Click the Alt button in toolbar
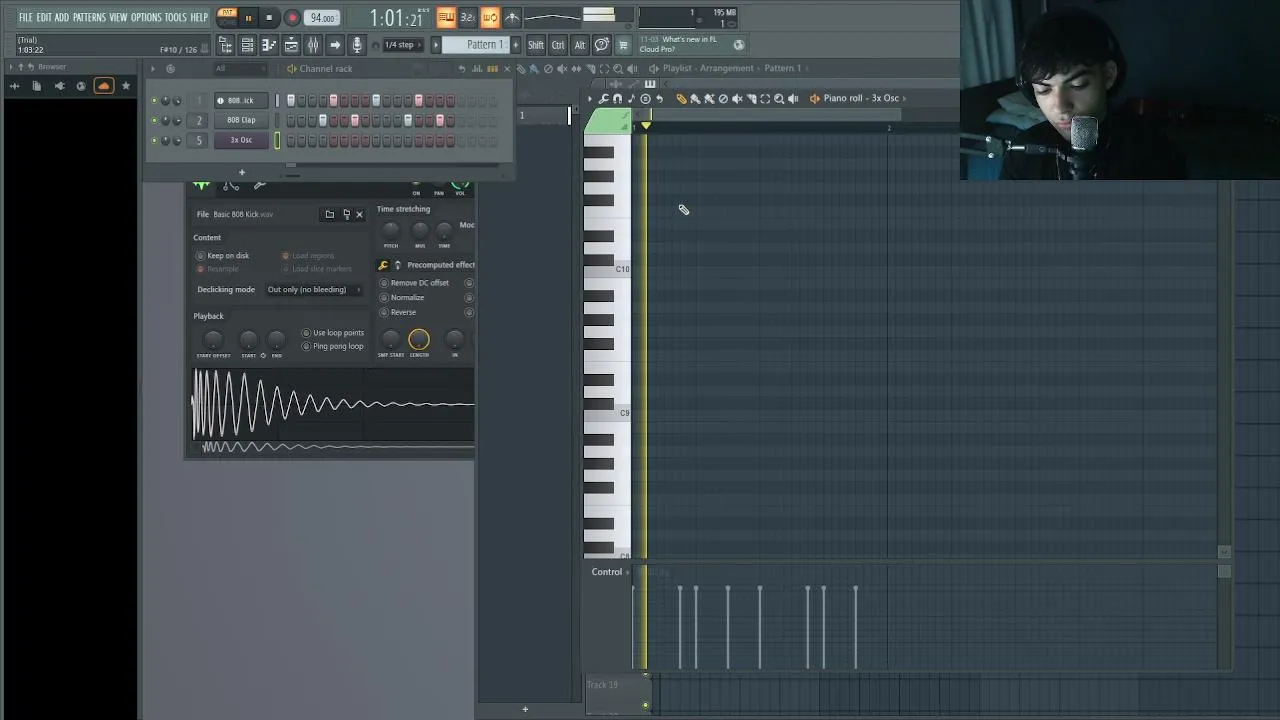Image resolution: width=1280 pixels, height=720 pixels. tap(580, 45)
